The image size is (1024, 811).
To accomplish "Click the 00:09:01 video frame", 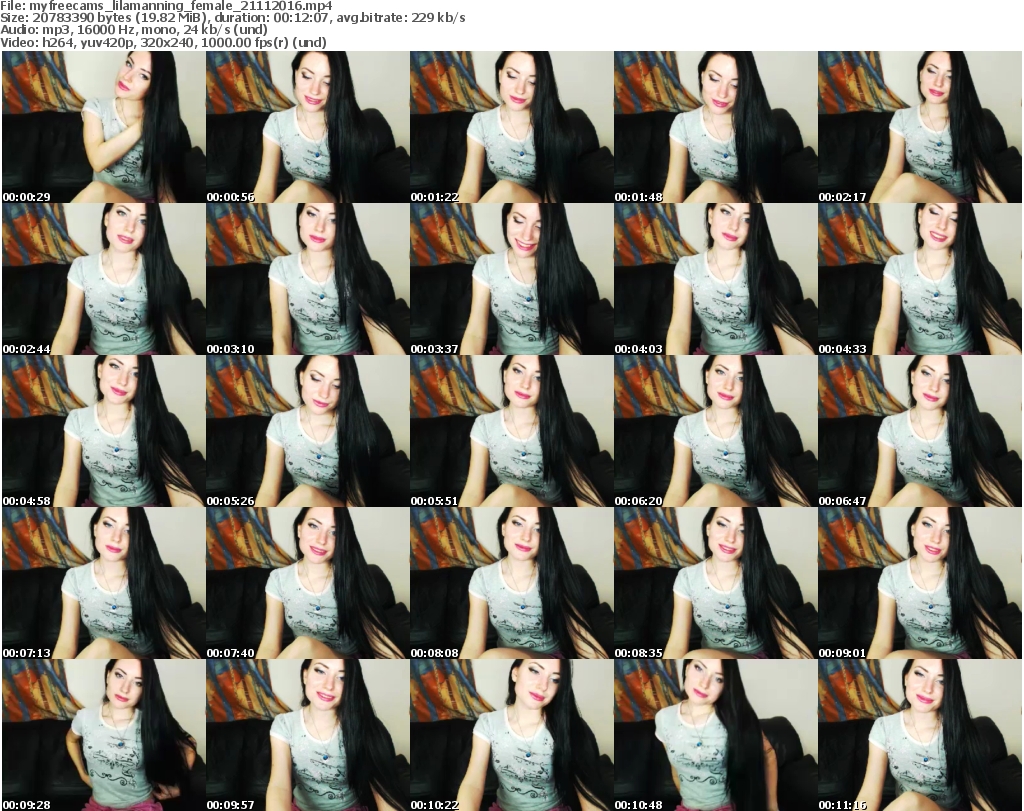I will (919, 583).
